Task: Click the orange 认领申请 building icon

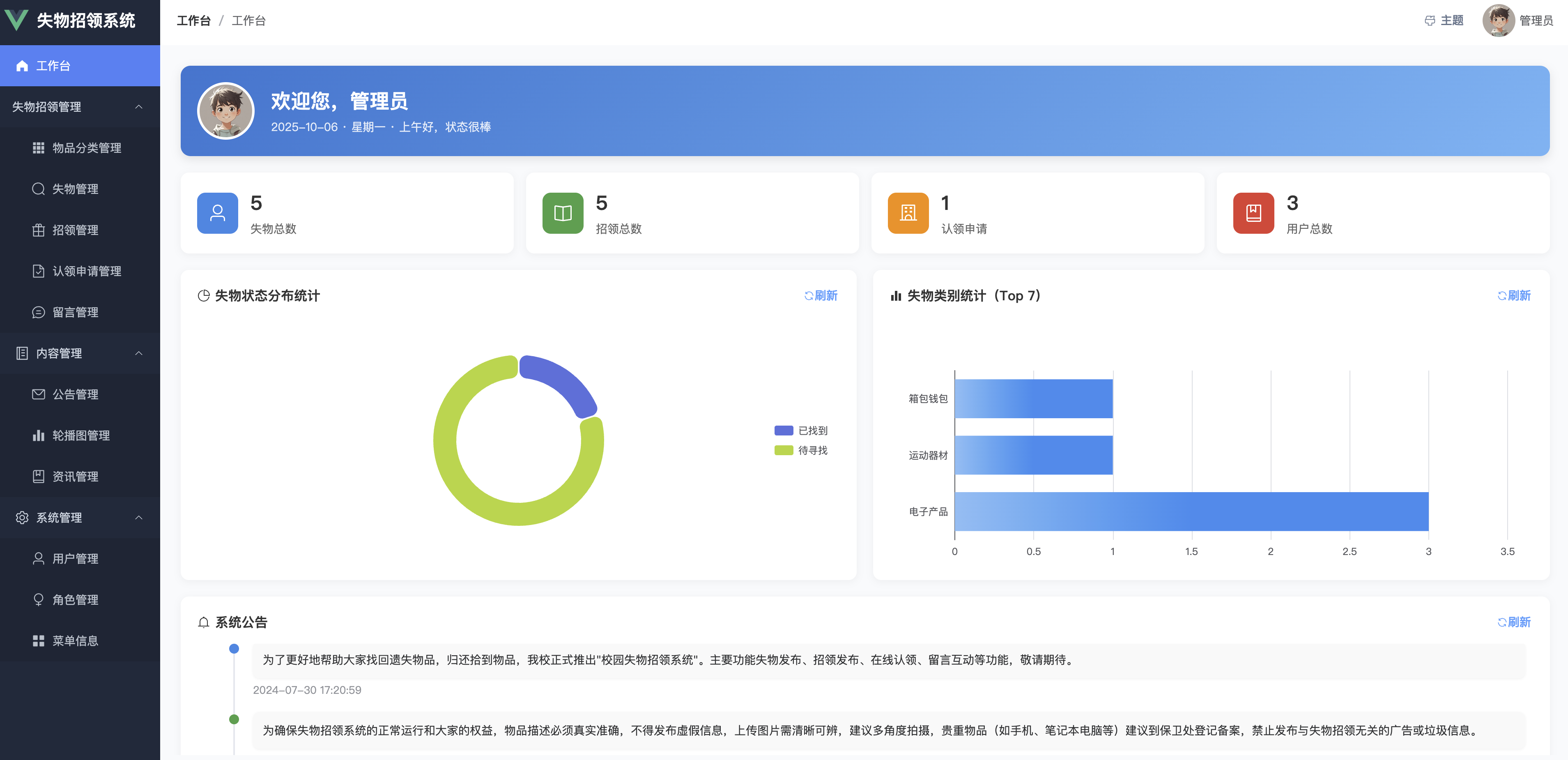Action: pyautogui.click(x=908, y=213)
